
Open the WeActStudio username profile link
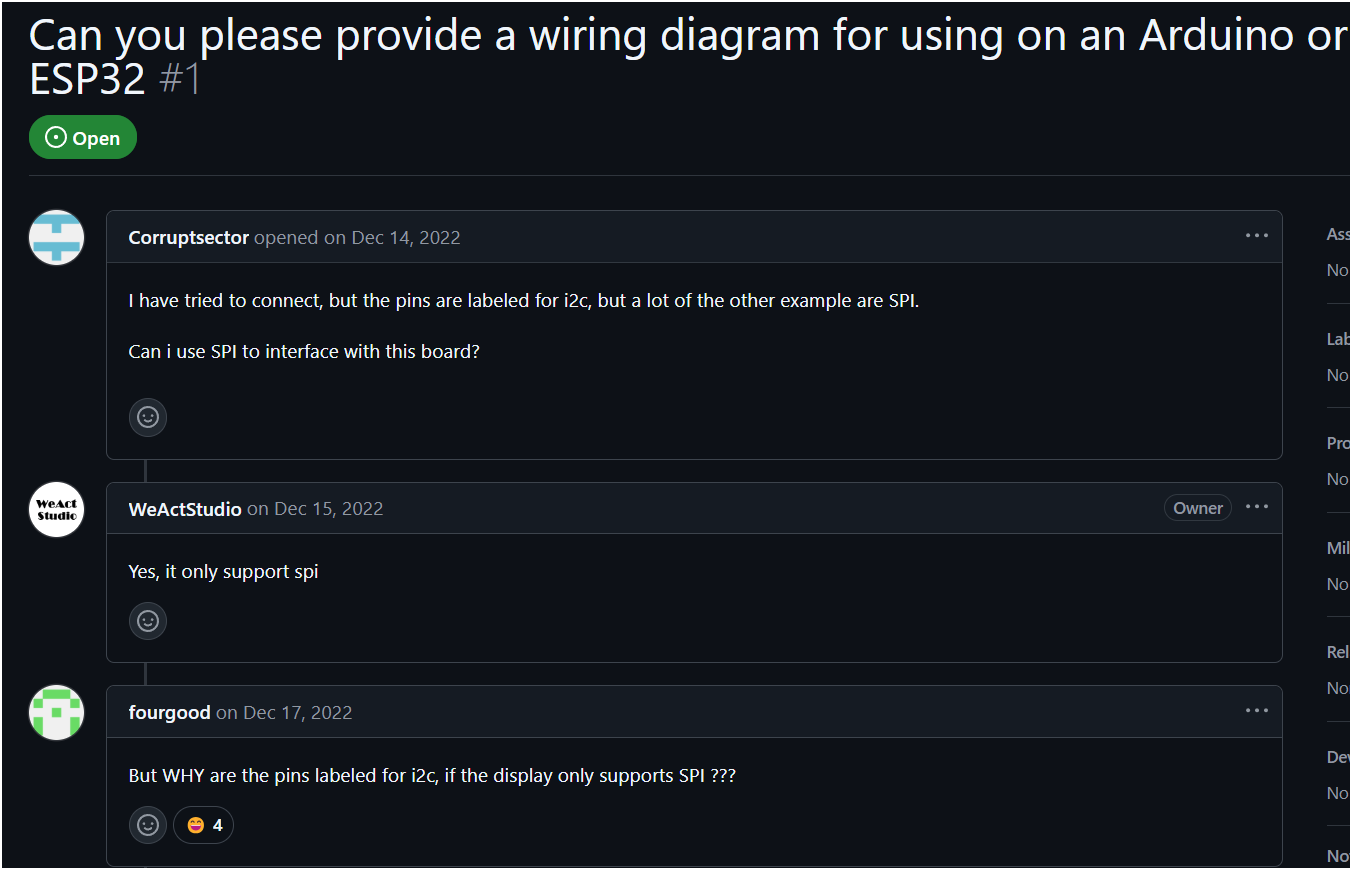click(185, 509)
